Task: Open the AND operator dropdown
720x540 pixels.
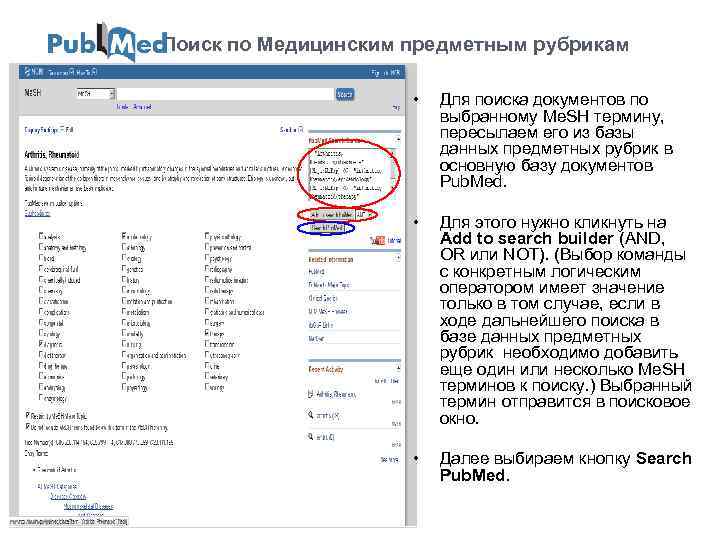Action: (365, 214)
